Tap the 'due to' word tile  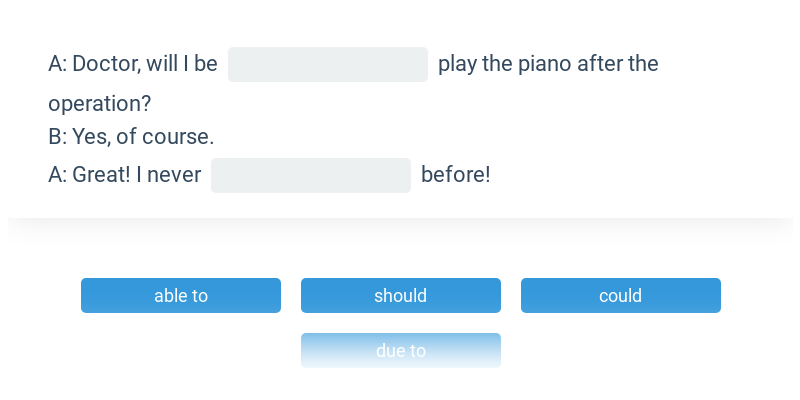click(x=401, y=351)
